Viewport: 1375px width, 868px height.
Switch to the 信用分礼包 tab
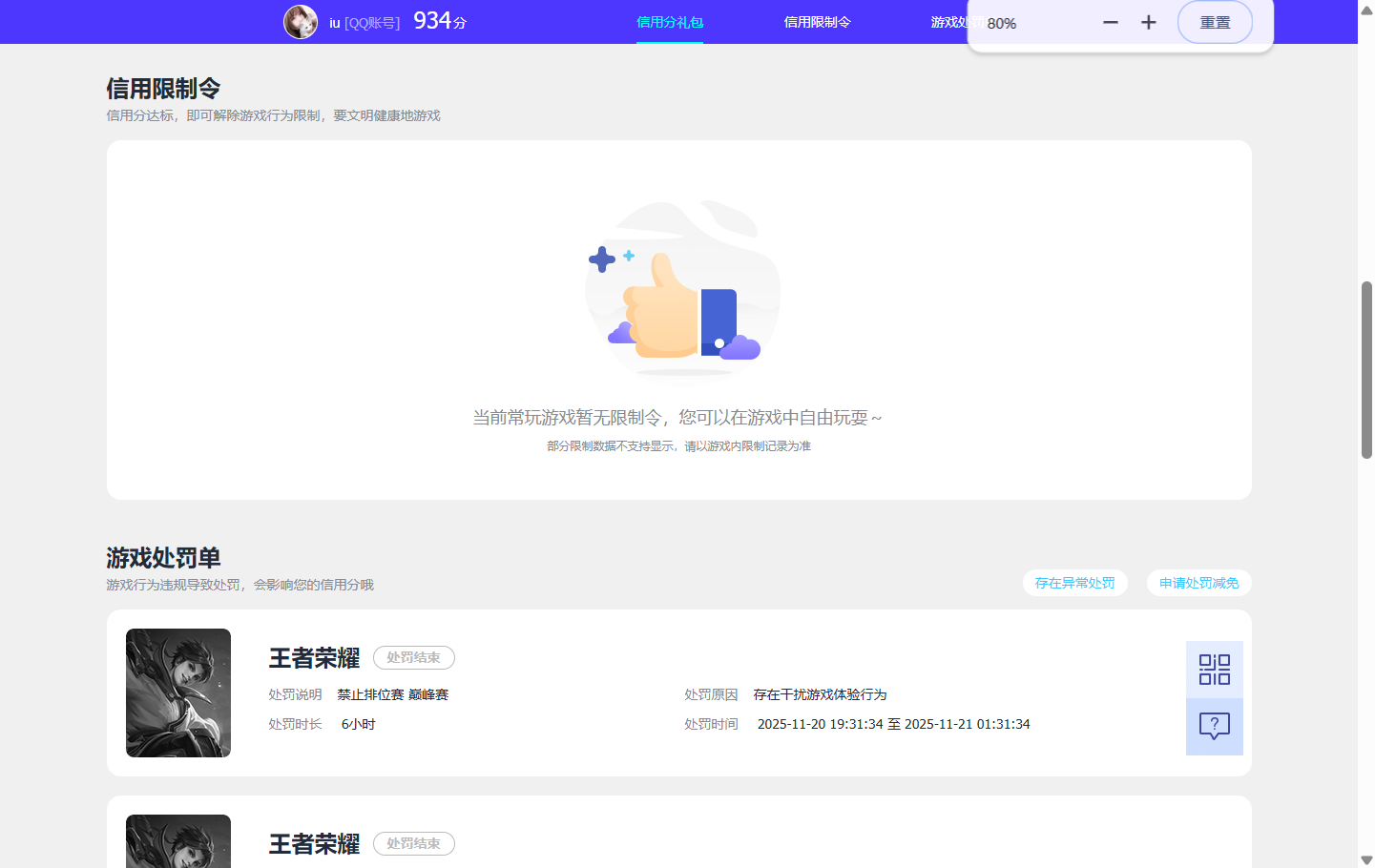pyautogui.click(x=670, y=21)
